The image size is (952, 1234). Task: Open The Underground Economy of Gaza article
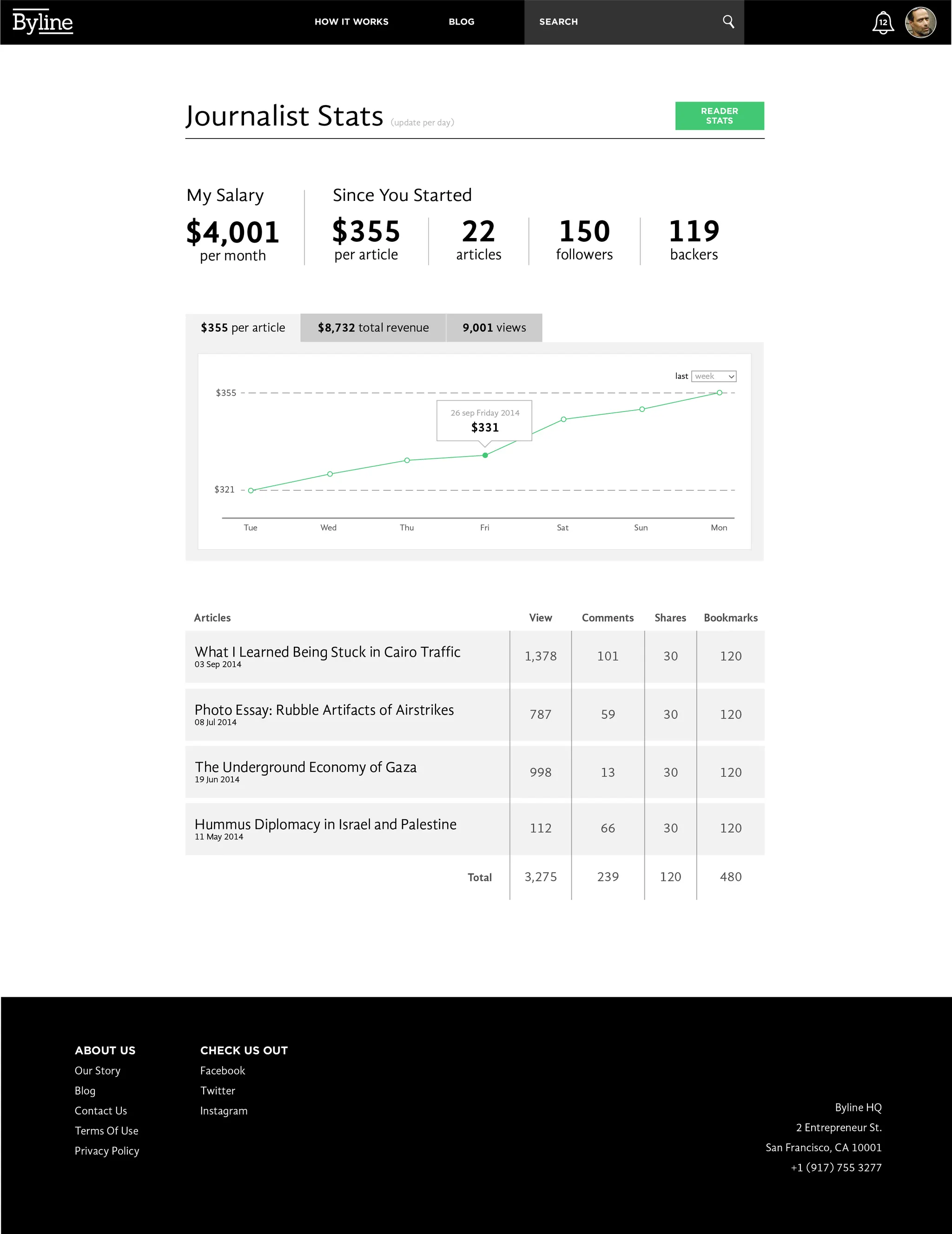(305, 767)
